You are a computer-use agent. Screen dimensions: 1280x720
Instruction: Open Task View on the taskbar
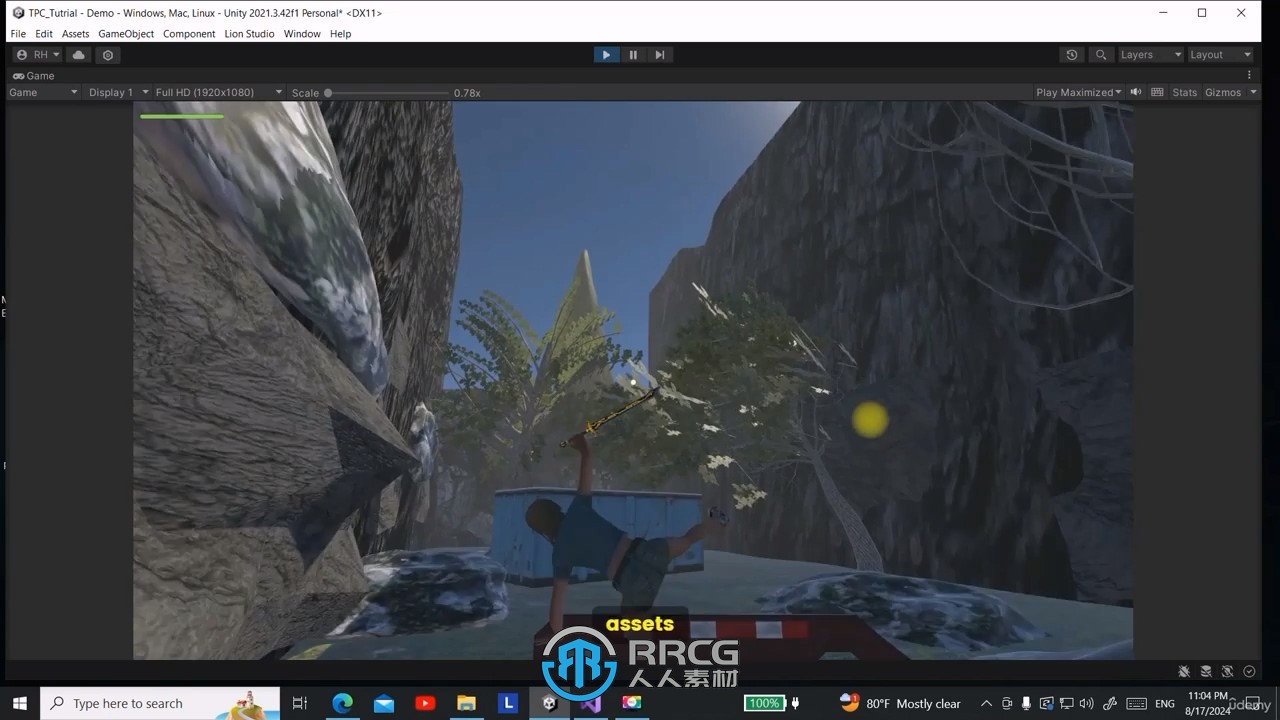(x=299, y=703)
